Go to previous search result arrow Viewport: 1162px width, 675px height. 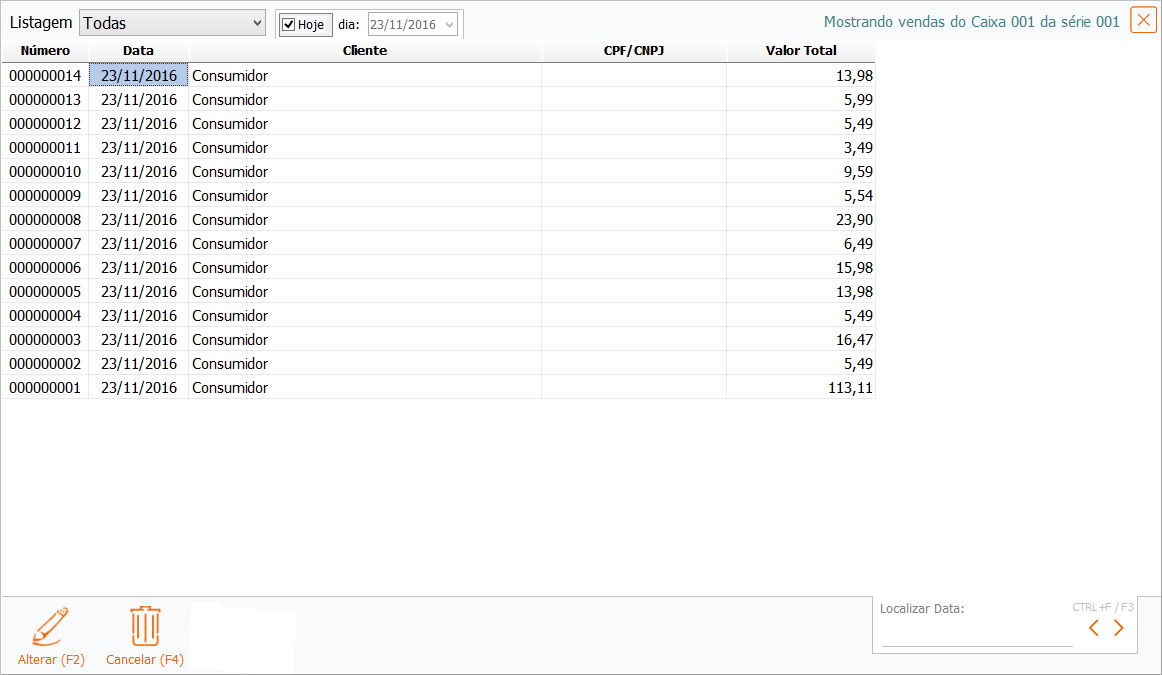pyautogui.click(x=1094, y=629)
